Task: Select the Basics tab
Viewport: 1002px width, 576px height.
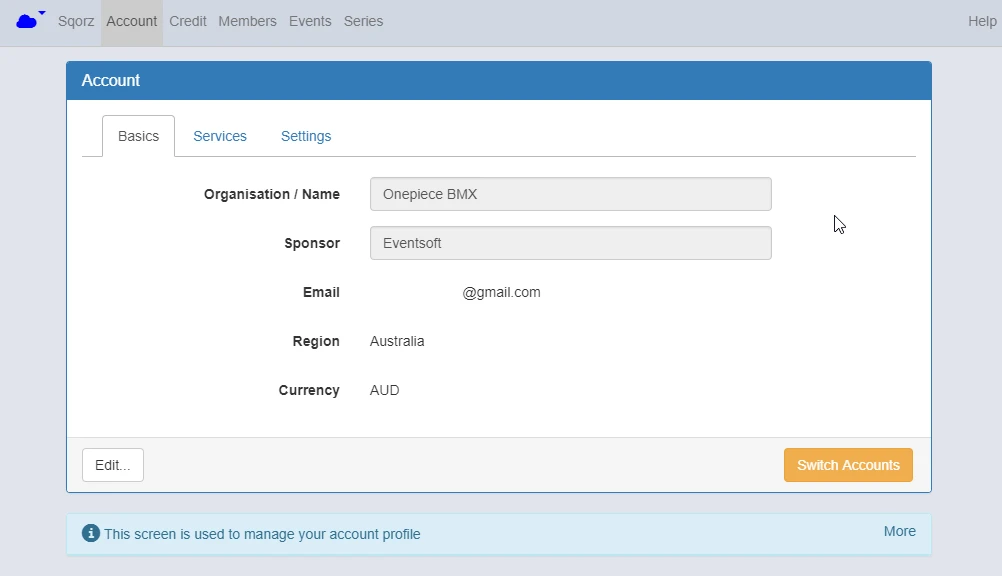Action: coord(138,136)
